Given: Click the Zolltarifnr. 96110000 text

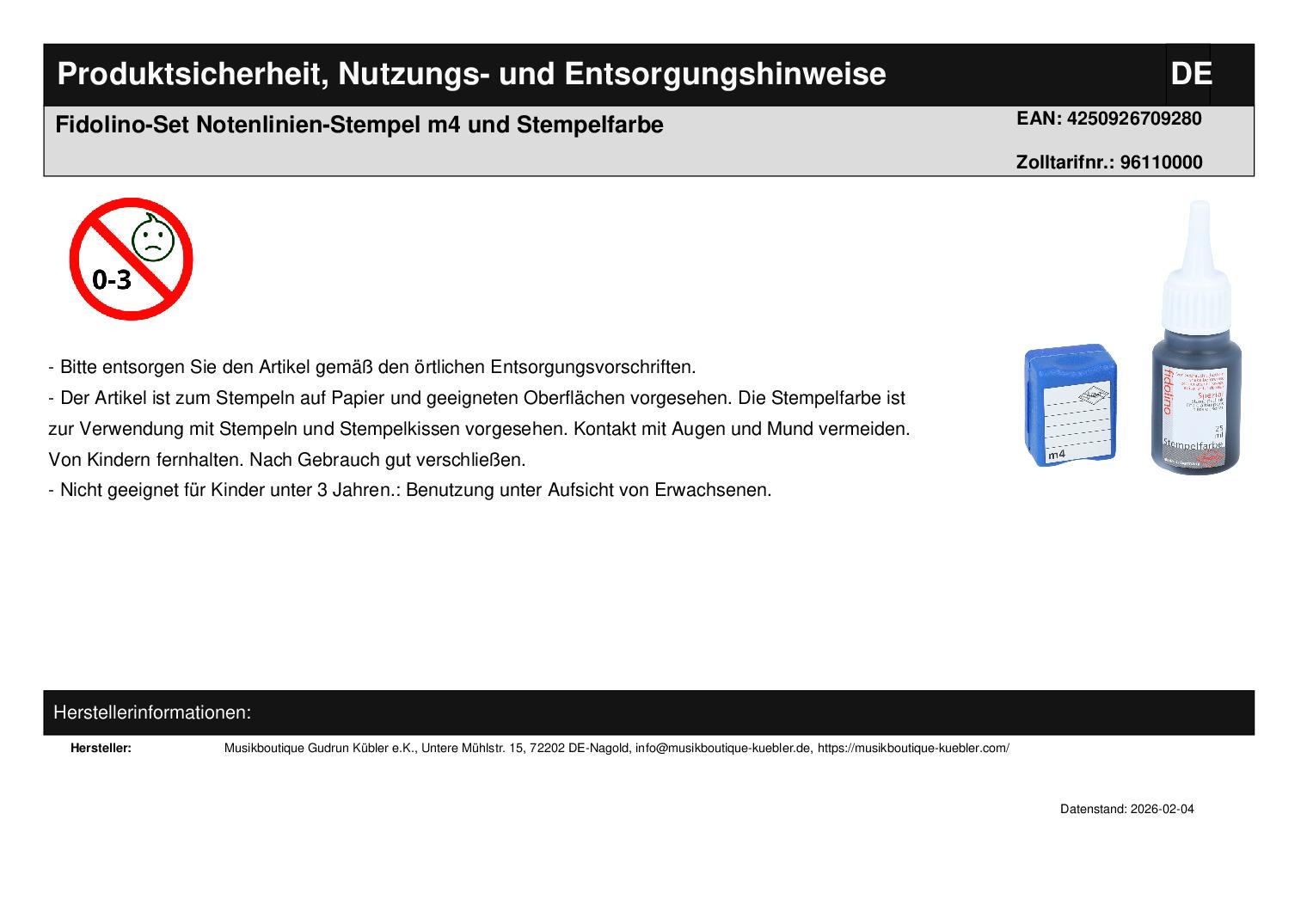Looking at the screenshot, I should (x=1108, y=162).
